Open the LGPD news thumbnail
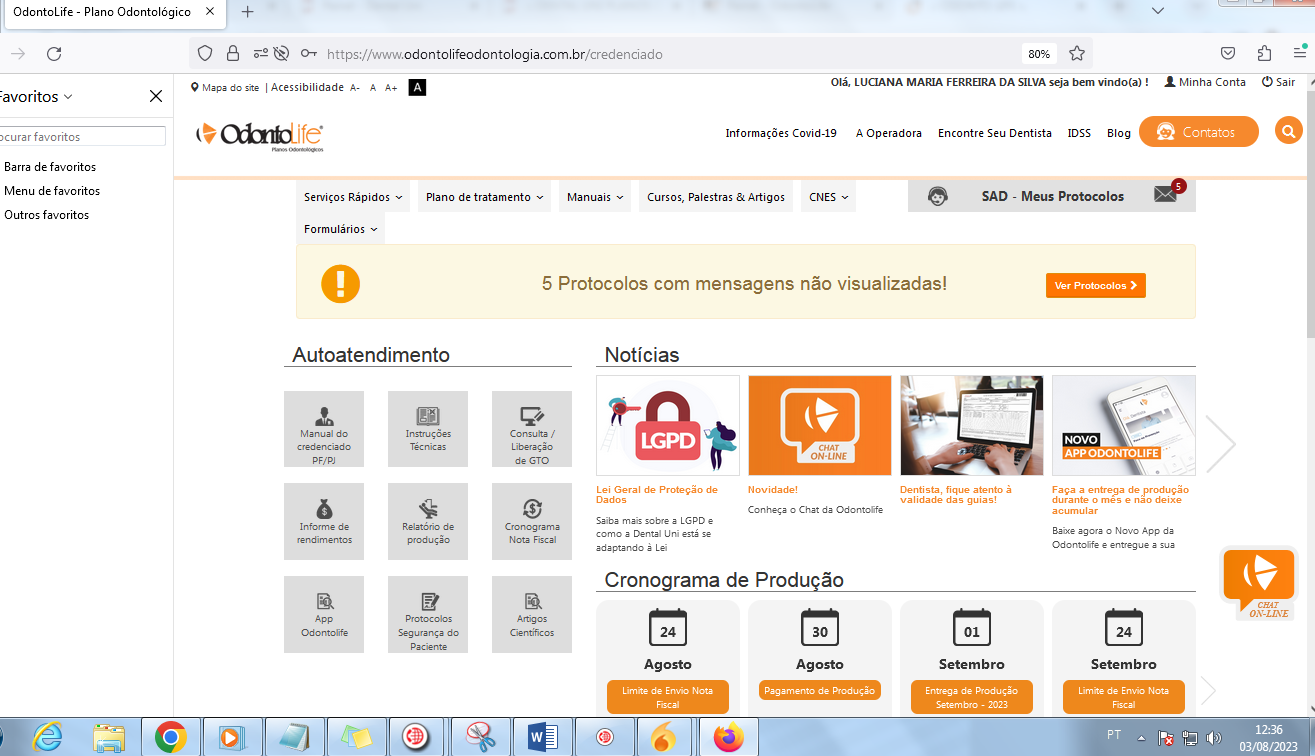Viewport: 1315px width, 756px height. coord(668,425)
